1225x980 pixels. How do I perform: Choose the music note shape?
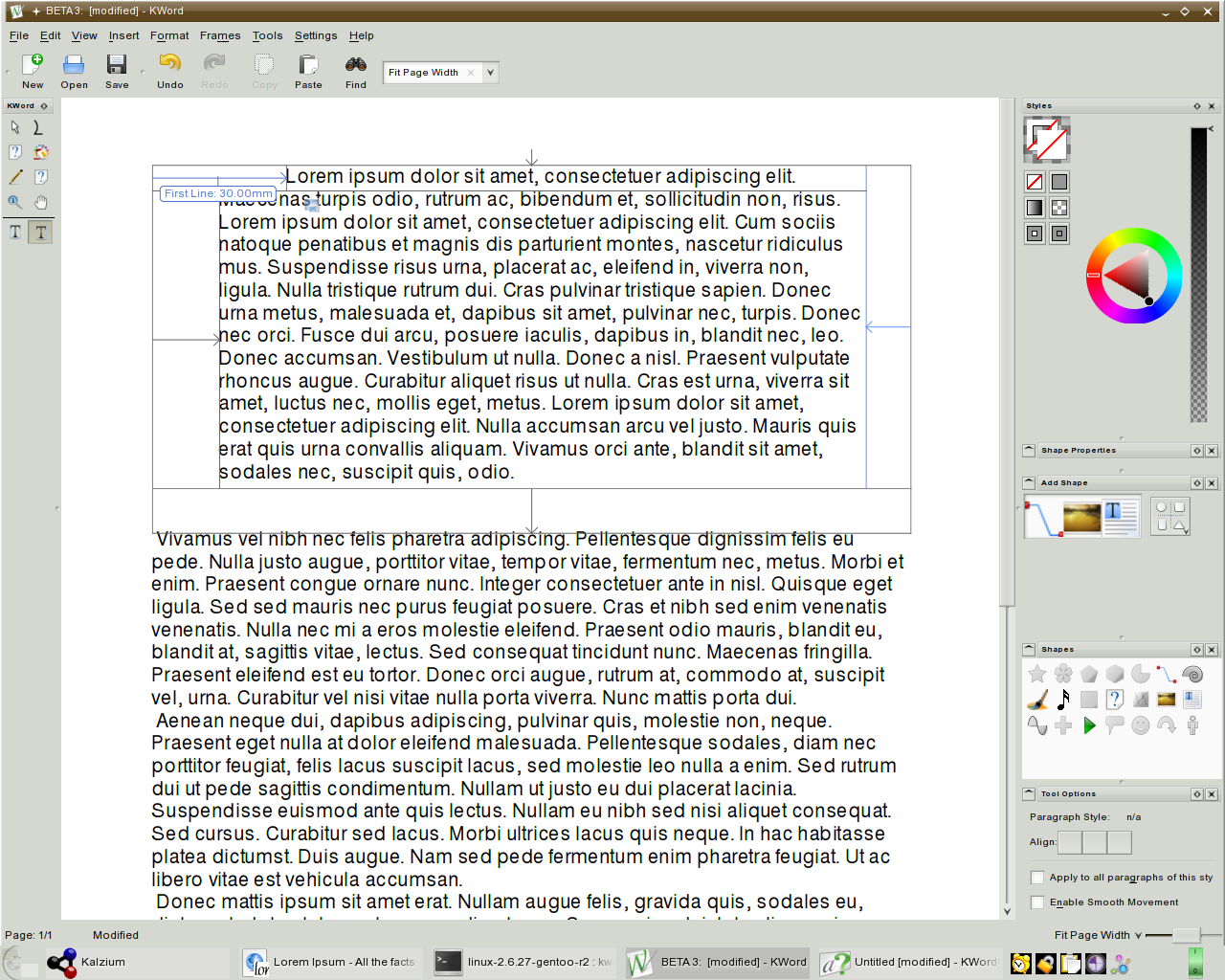coord(1063,700)
